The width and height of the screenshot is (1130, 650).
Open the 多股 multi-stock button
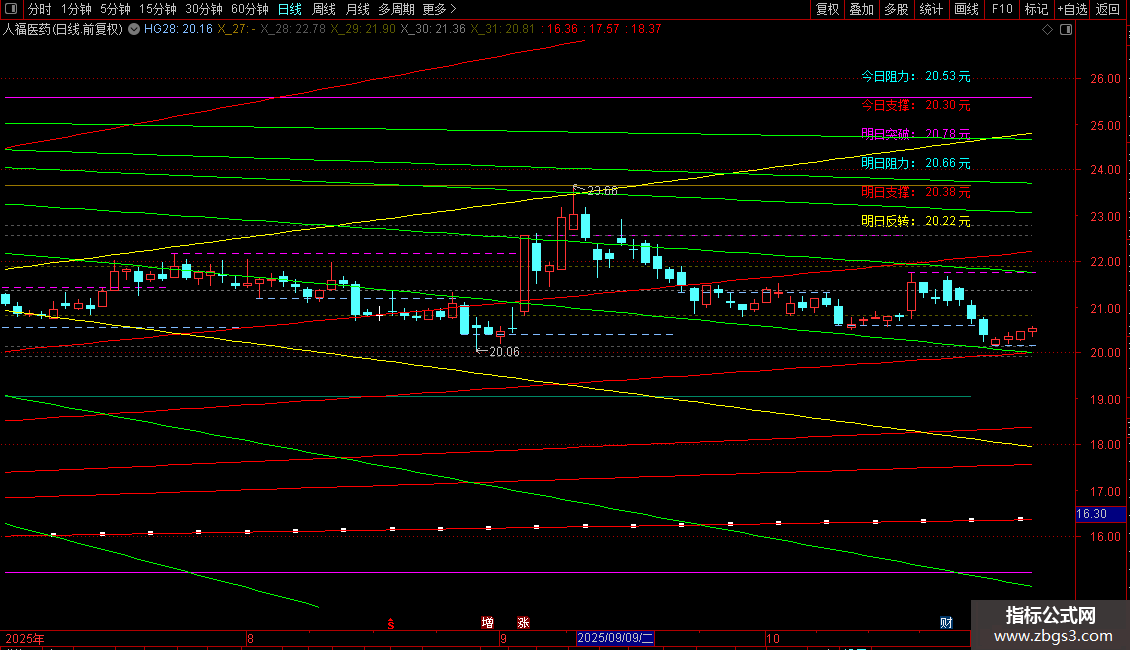(x=896, y=9)
